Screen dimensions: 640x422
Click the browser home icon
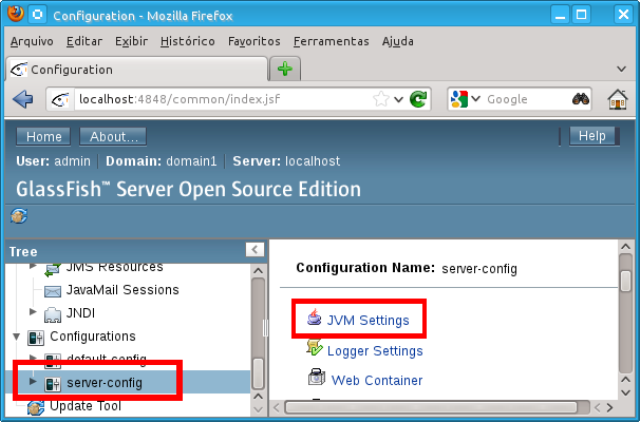[x=618, y=99]
